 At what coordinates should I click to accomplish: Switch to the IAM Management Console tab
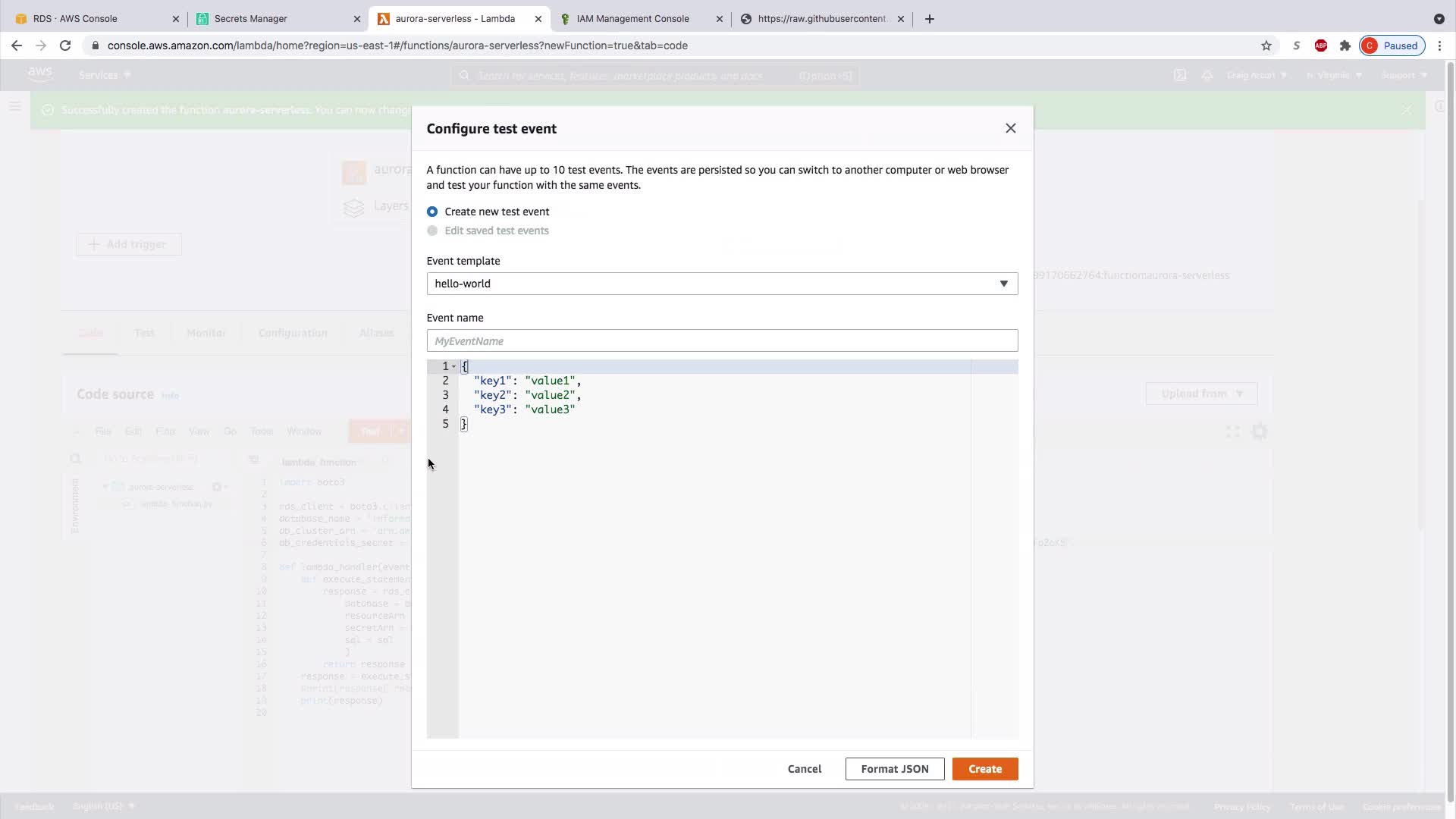(633, 18)
